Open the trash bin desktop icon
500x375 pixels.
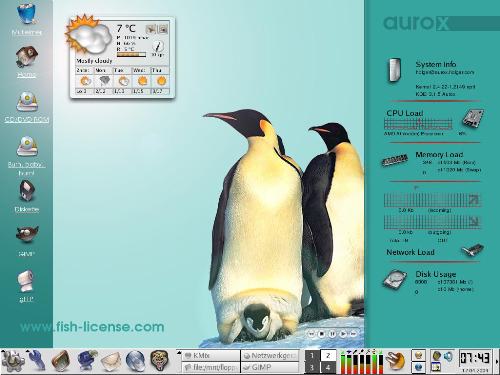(27, 13)
